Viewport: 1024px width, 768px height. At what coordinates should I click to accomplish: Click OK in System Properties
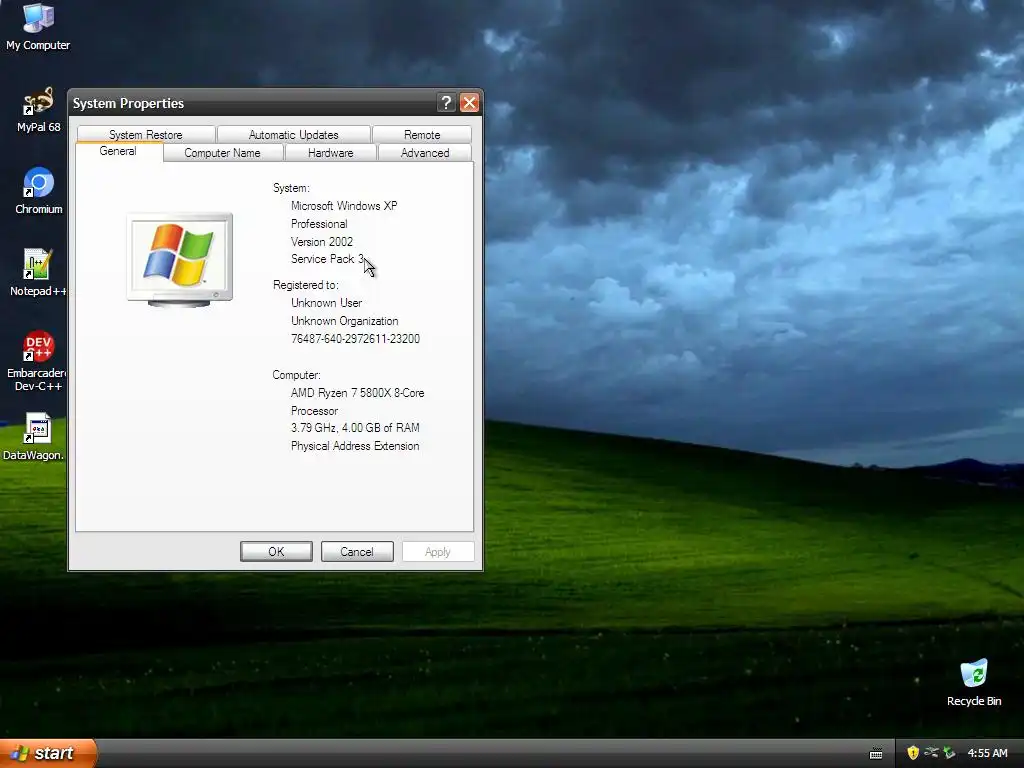276,552
